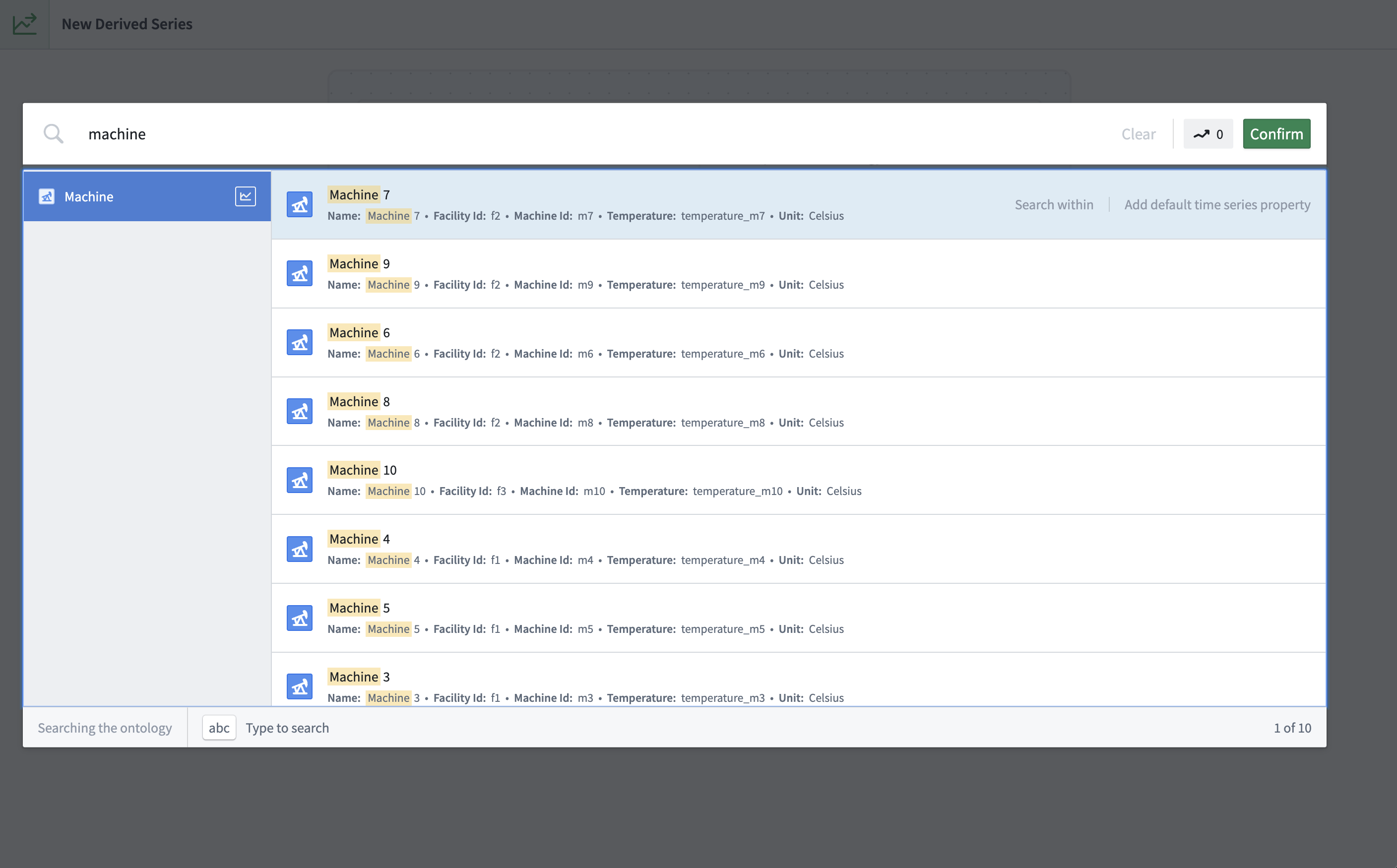Click the abc search mode badge
The width and height of the screenshot is (1397, 868).
click(219, 728)
